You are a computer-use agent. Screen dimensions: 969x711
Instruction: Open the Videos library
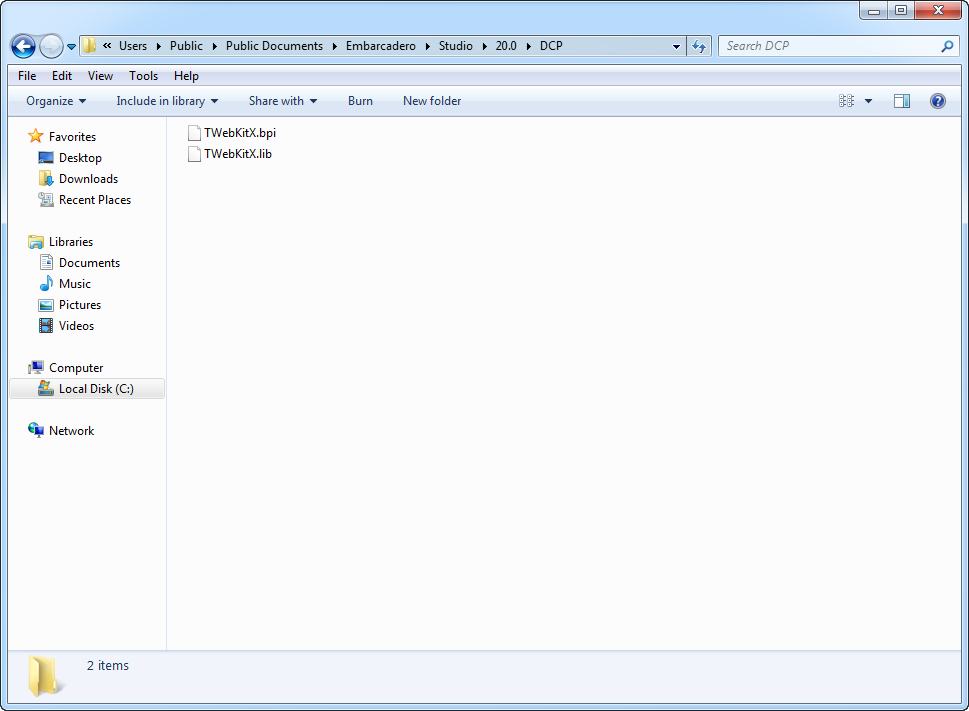pyautogui.click(x=77, y=326)
